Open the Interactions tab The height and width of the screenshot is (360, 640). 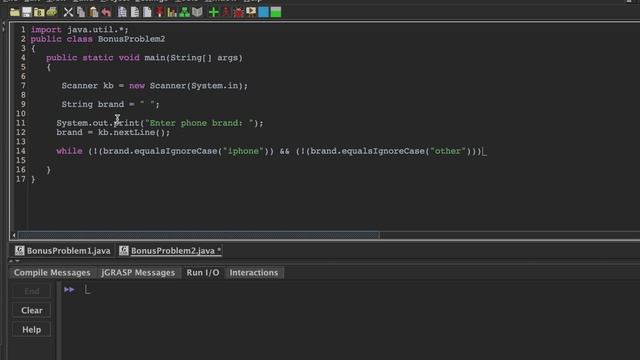coord(253,273)
